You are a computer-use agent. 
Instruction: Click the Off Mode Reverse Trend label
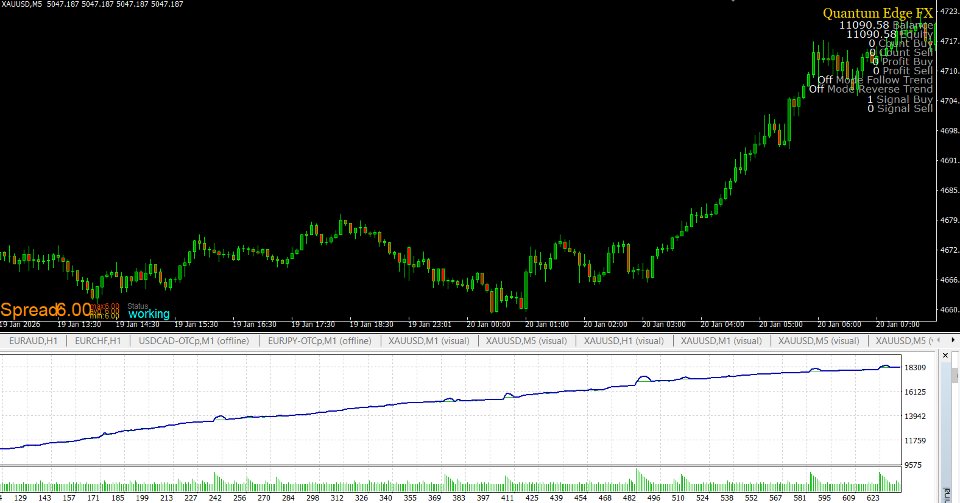tap(871, 89)
